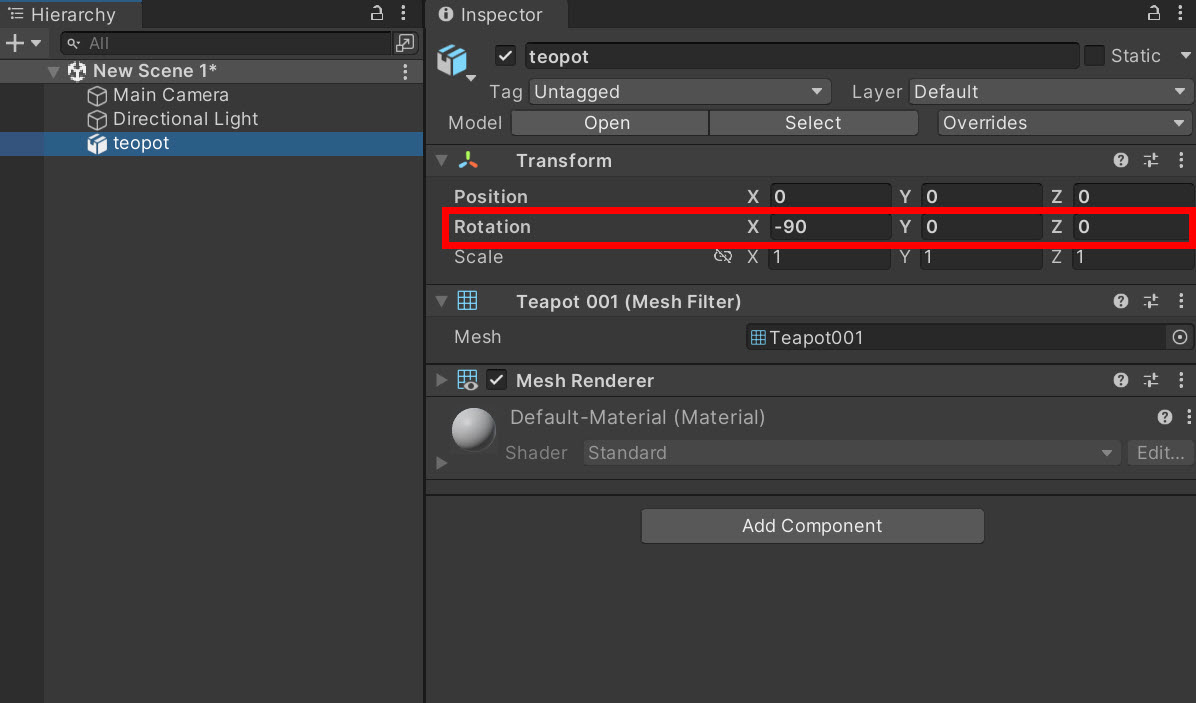This screenshot has width=1196, height=703.
Task: Collapse the New Scene 1 foldout
Action: point(53,72)
